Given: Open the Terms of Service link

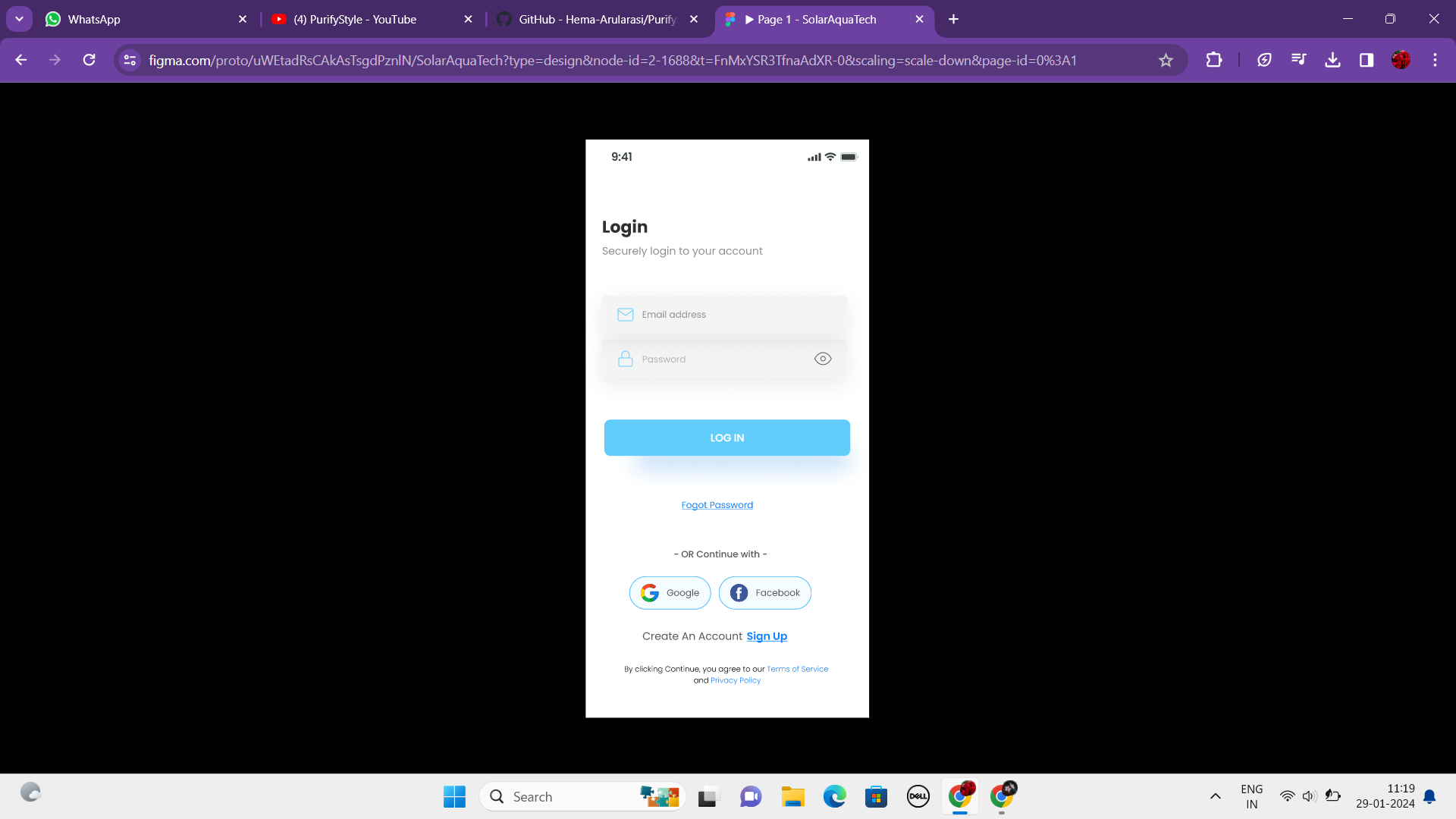Looking at the screenshot, I should 797,669.
